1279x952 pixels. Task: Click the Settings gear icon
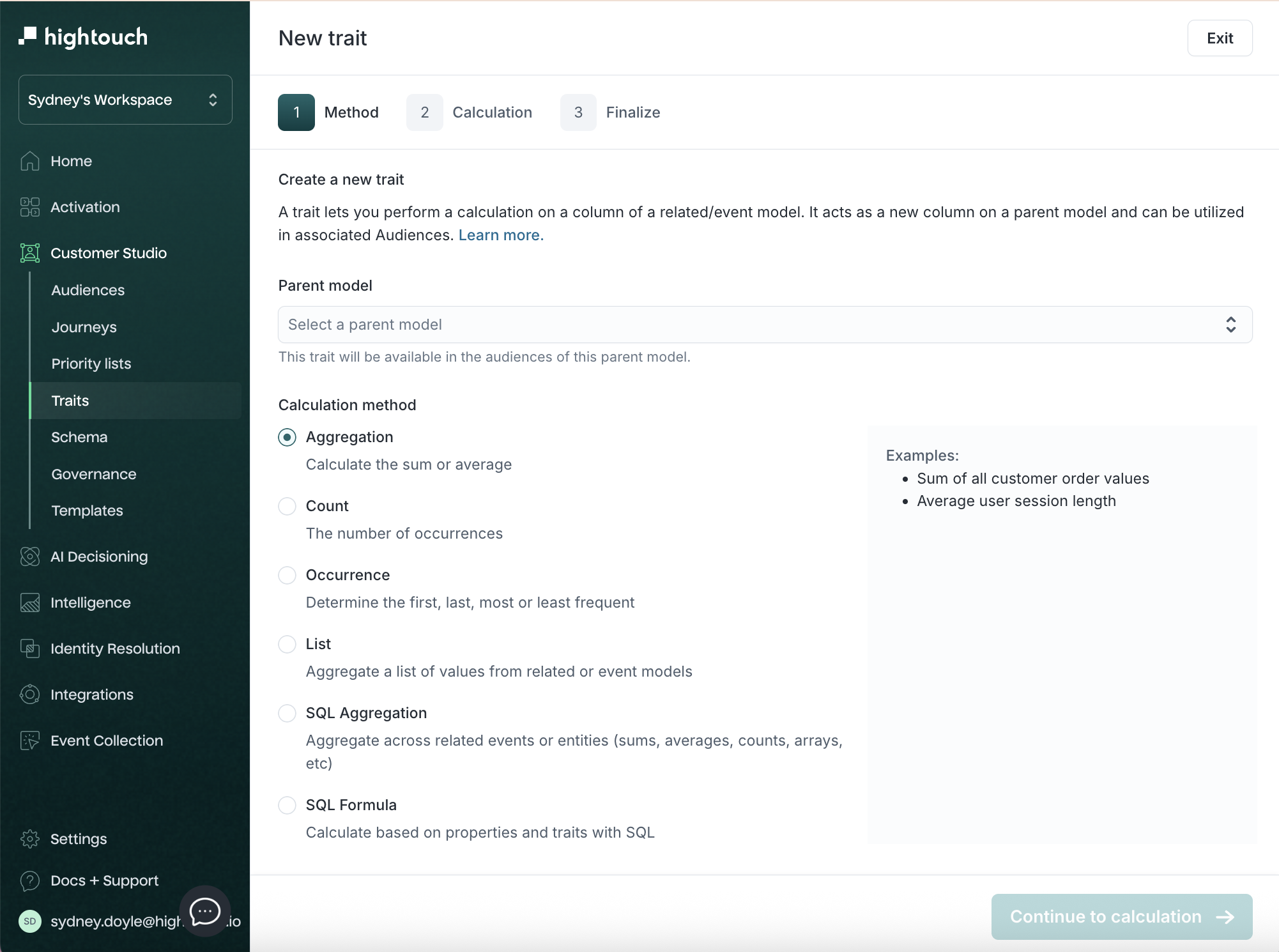click(29, 839)
